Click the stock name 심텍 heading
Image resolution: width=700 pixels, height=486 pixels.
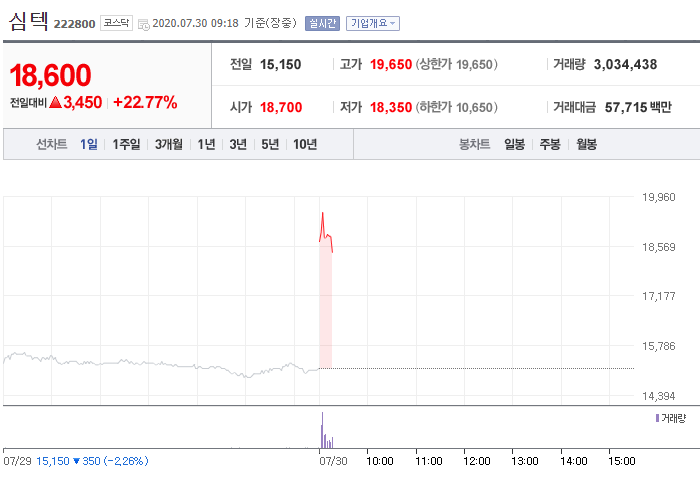(x=28, y=21)
